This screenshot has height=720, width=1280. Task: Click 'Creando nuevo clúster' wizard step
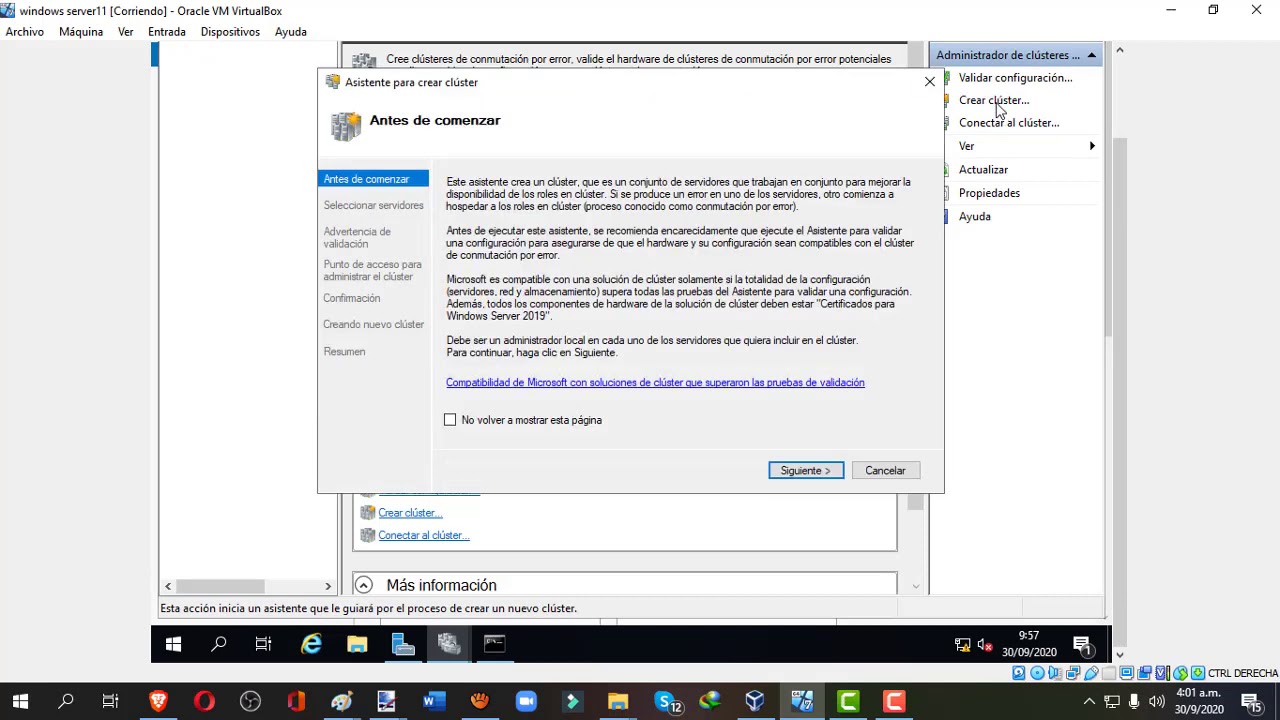tap(373, 324)
